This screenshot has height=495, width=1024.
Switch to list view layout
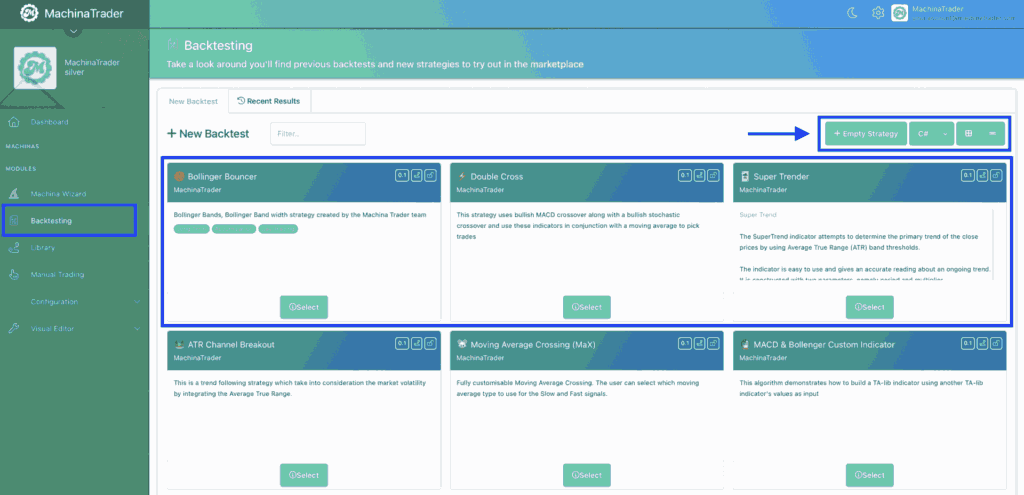point(992,133)
